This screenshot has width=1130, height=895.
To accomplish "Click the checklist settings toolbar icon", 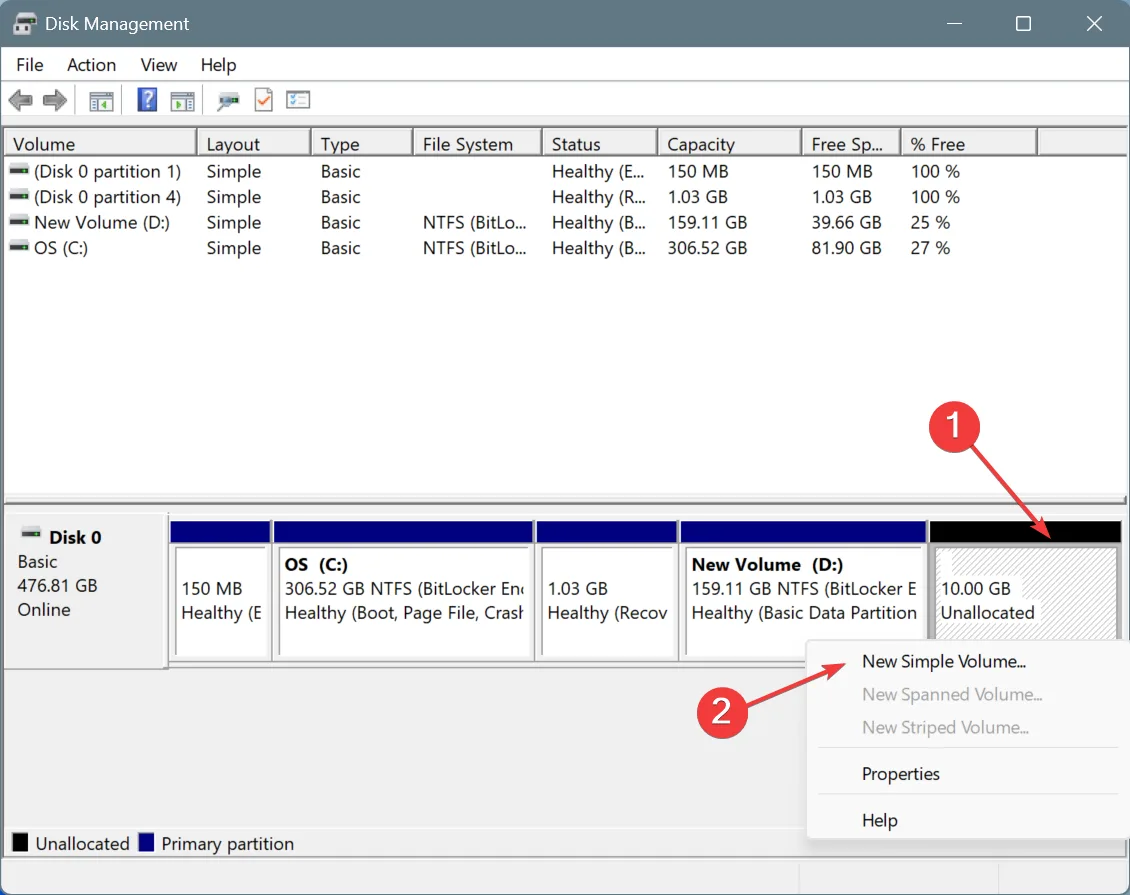I will [298, 99].
